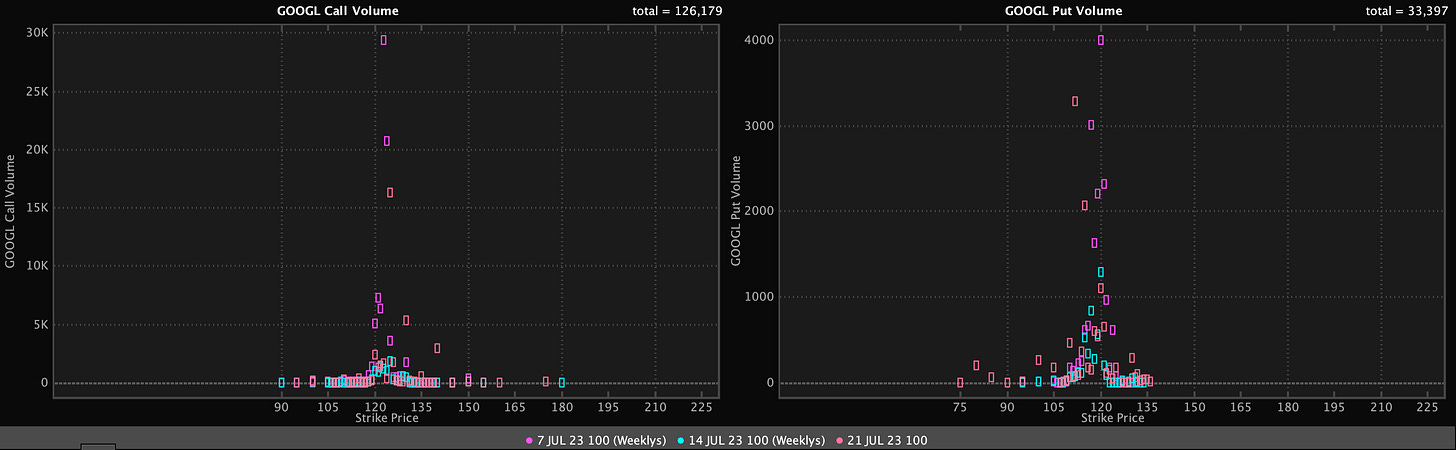1456x450 pixels.
Task: Select the cyan call marker at strike 180
Action: pos(562,382)
